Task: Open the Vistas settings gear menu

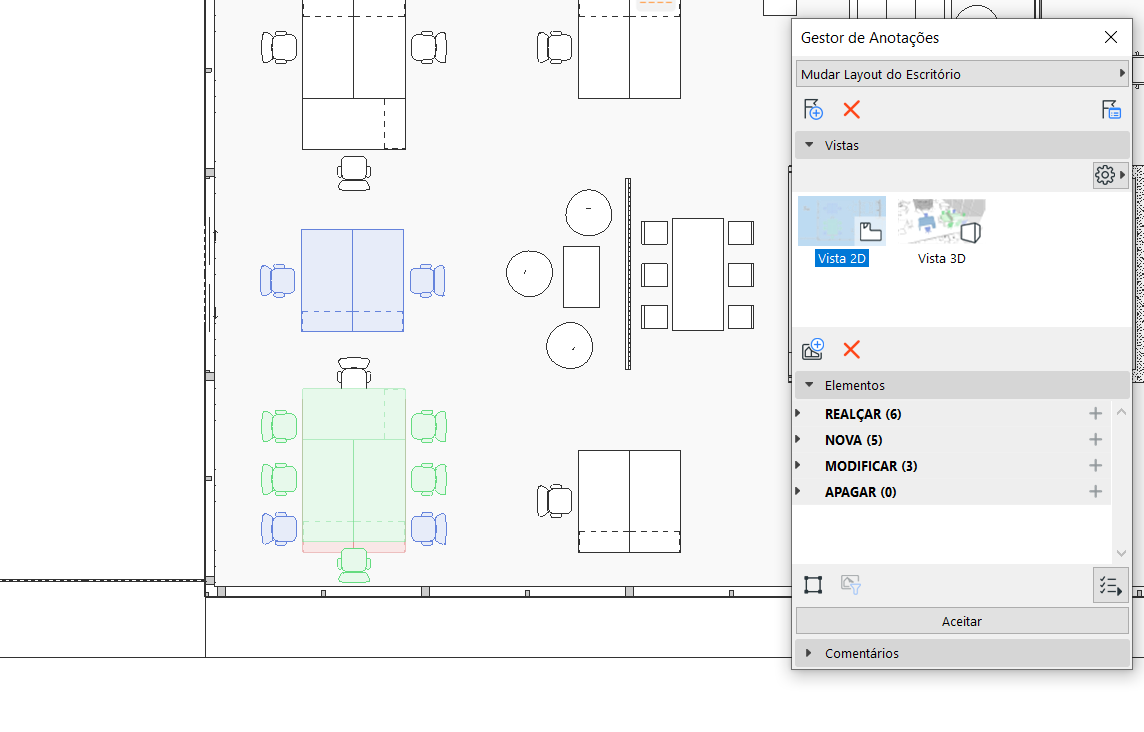Action: (1109, 175)
